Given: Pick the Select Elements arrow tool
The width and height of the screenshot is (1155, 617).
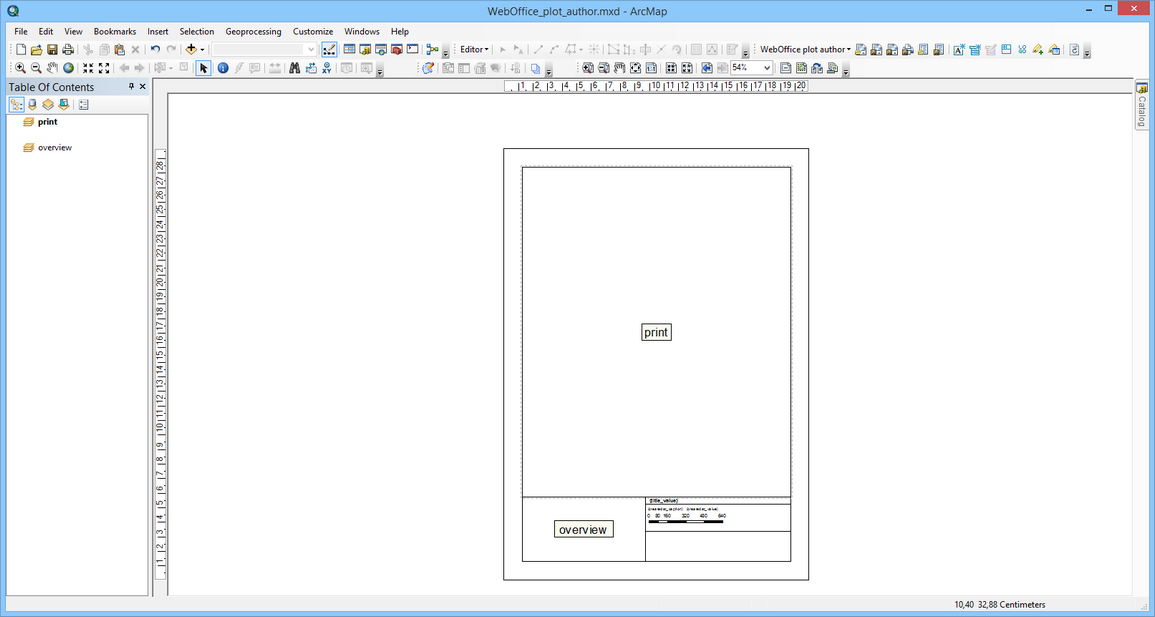Looking at the screenshot, I should coord(203,68).
